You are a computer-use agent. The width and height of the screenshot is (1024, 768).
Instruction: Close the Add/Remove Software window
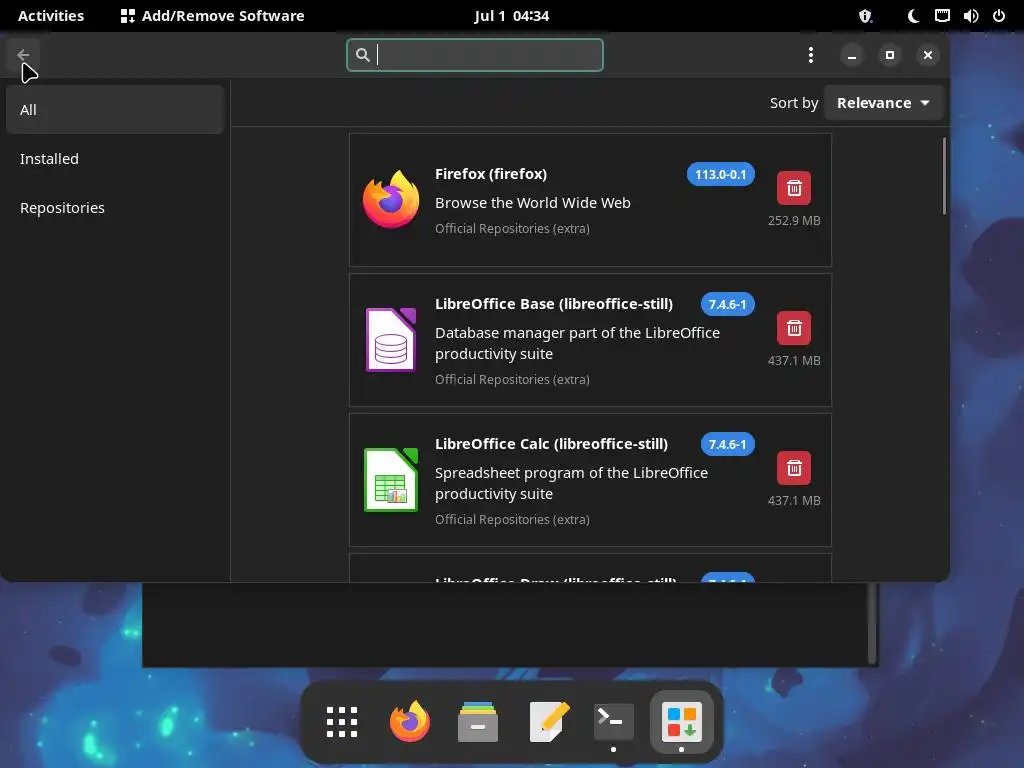click(927, 55)
